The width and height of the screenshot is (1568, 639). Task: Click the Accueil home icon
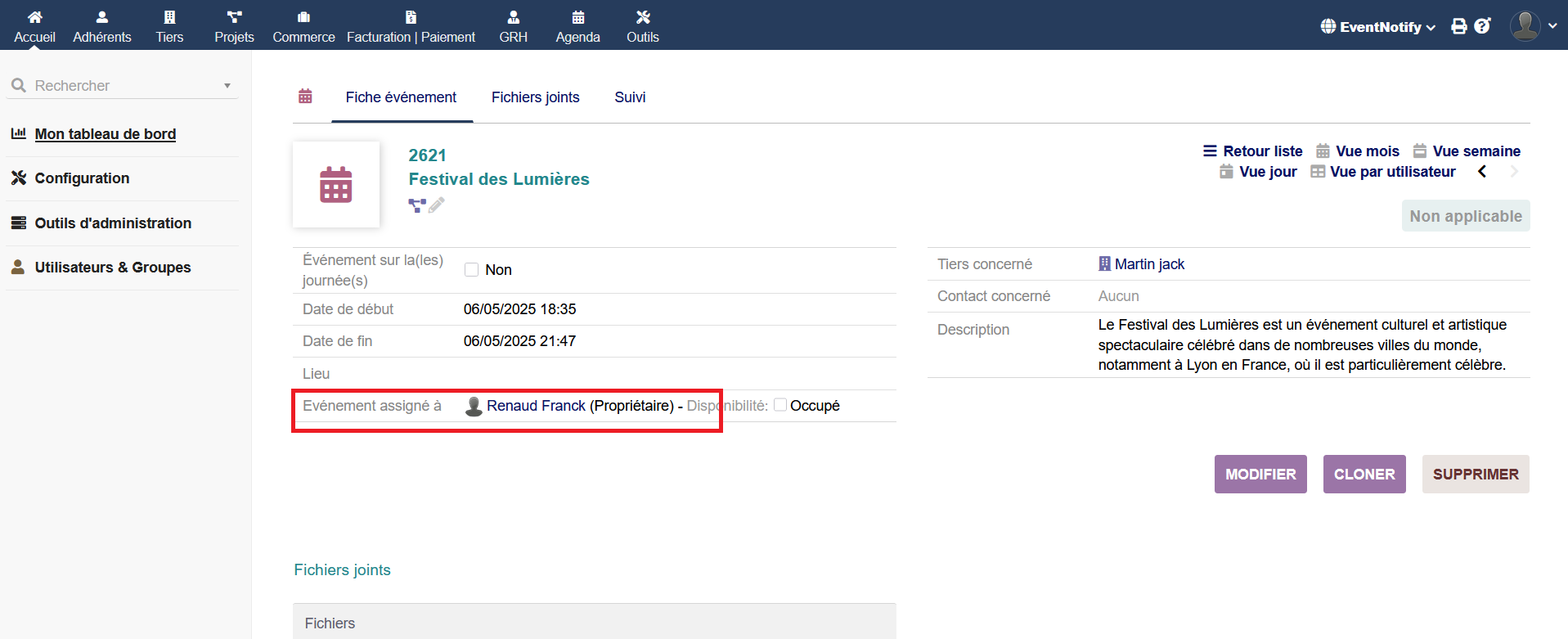pos(34,17)
